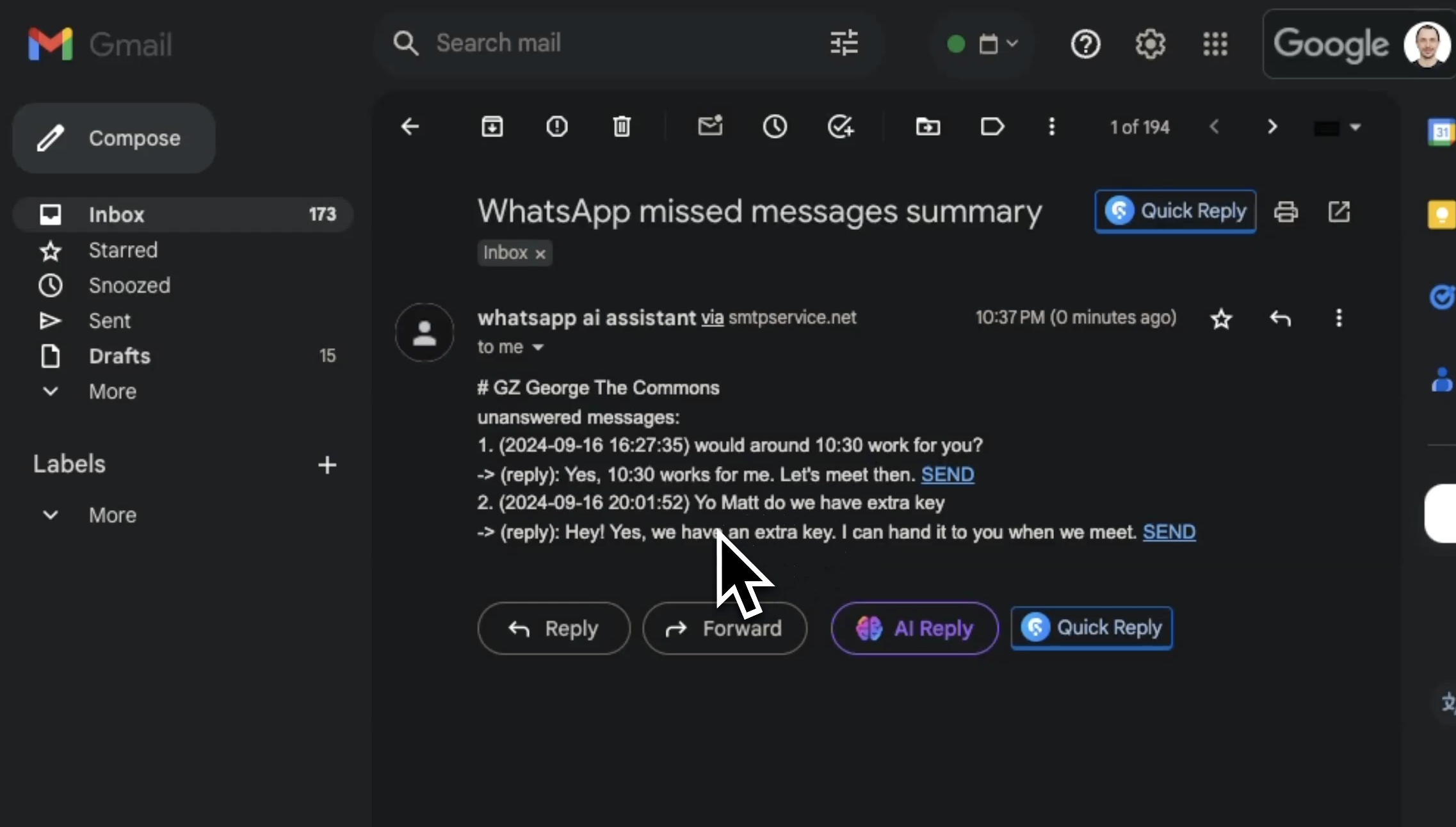Expand the "to me" recipient details
This screenshot has height=827, width=1456.
(538, 348)
